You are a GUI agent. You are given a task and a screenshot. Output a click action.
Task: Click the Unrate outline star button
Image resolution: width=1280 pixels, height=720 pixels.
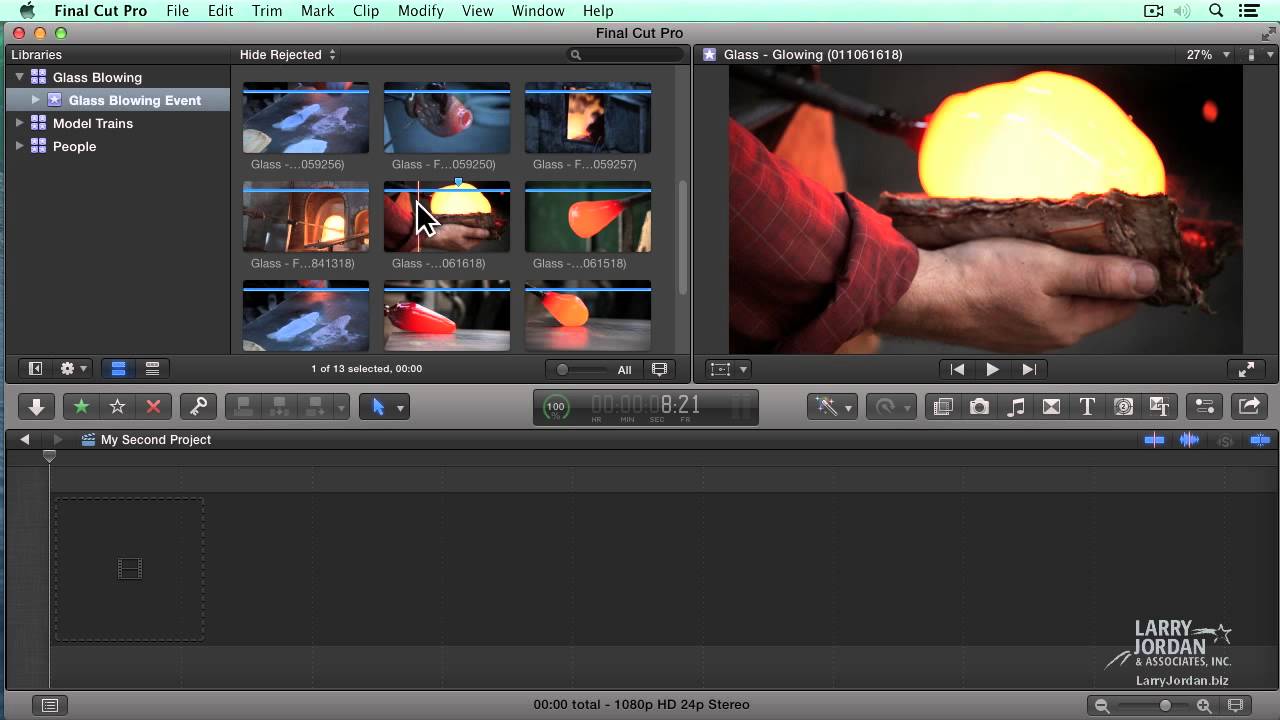pos(117,407)
